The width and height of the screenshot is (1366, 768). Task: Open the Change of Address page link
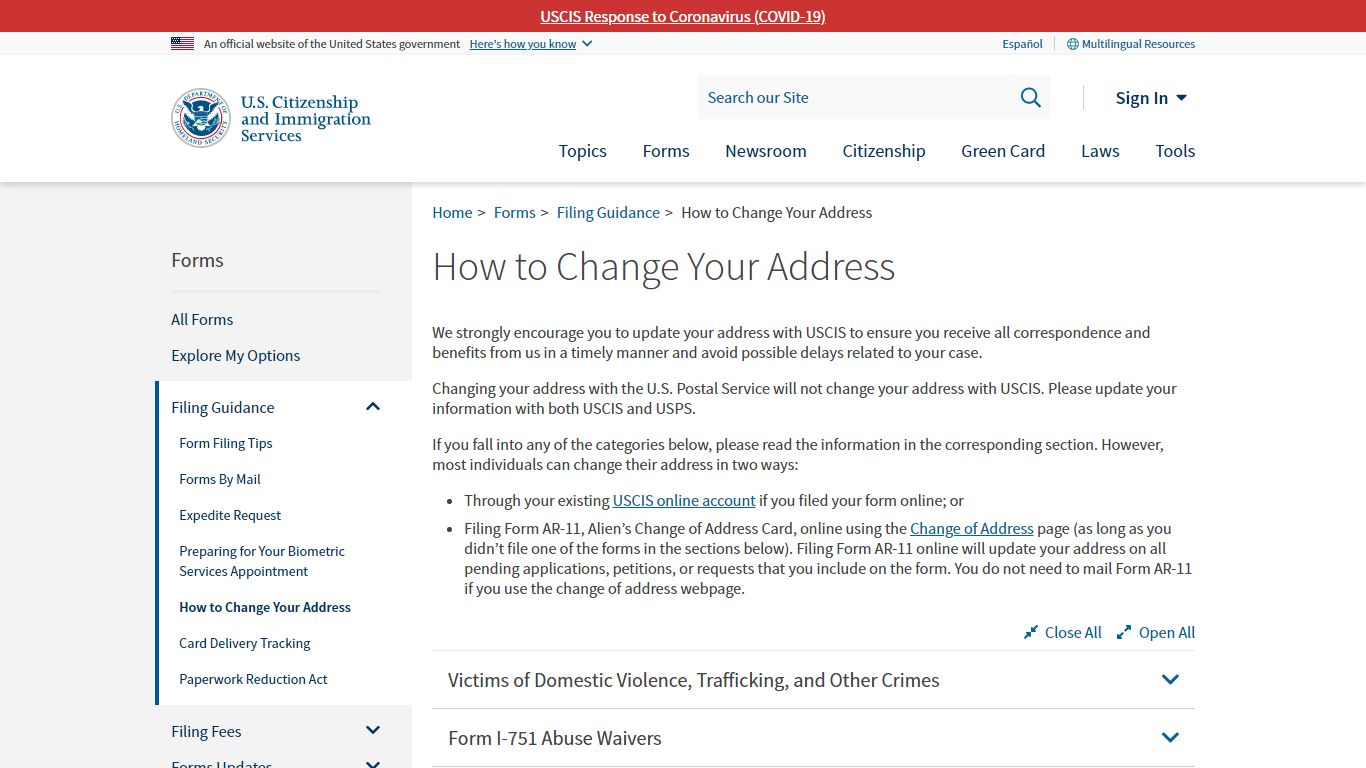(x=972, y=528)
